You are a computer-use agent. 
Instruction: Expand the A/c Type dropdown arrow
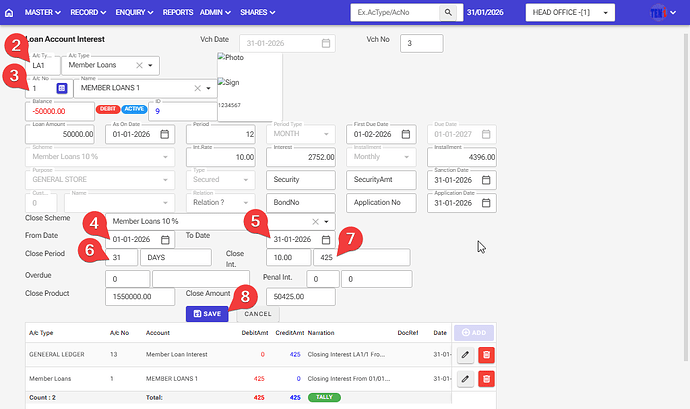pos(150,65)
